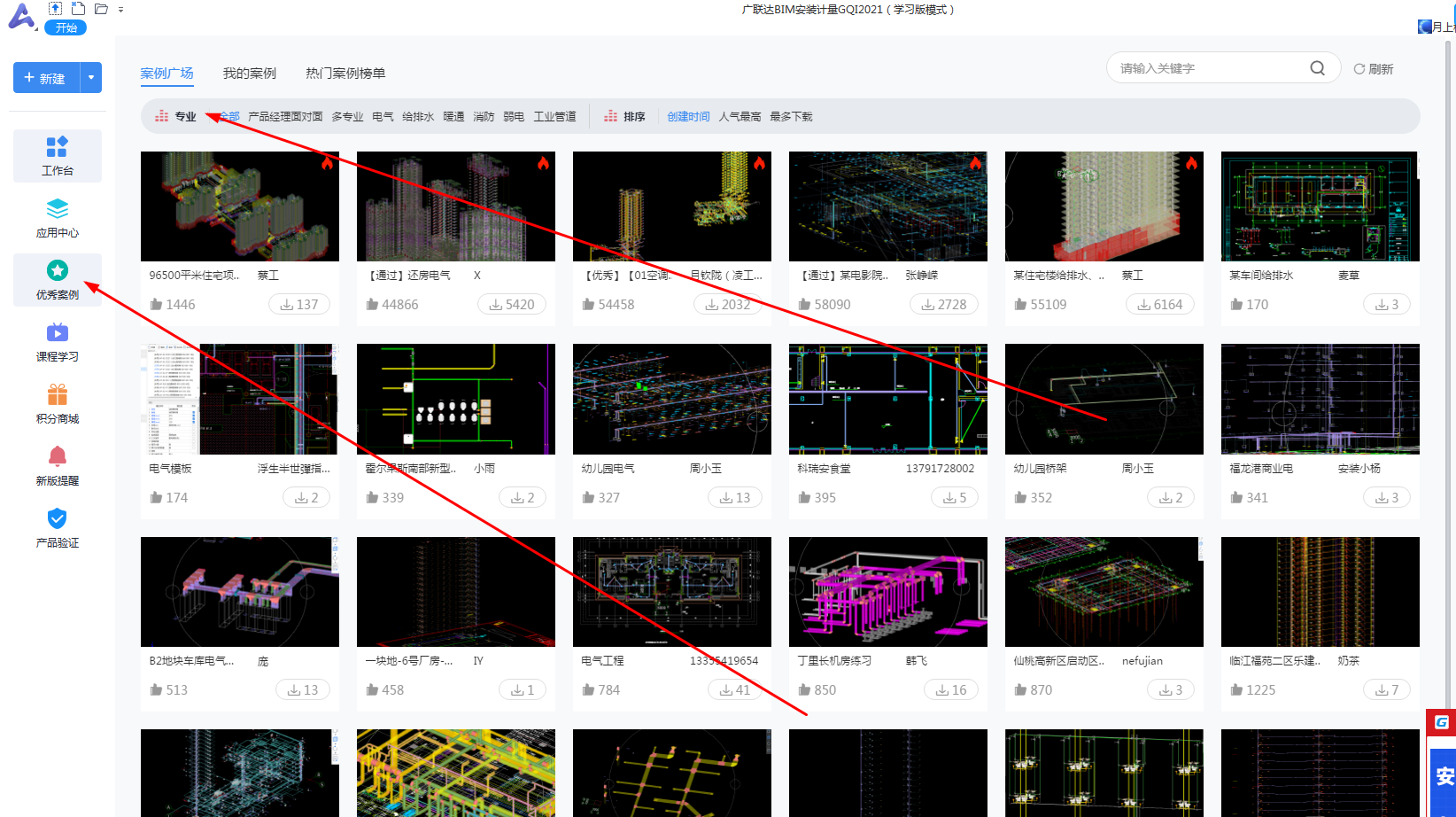1456x817 pixels.
Task: Click the upload/import icon in quick access bar
Action: point(55,9)
